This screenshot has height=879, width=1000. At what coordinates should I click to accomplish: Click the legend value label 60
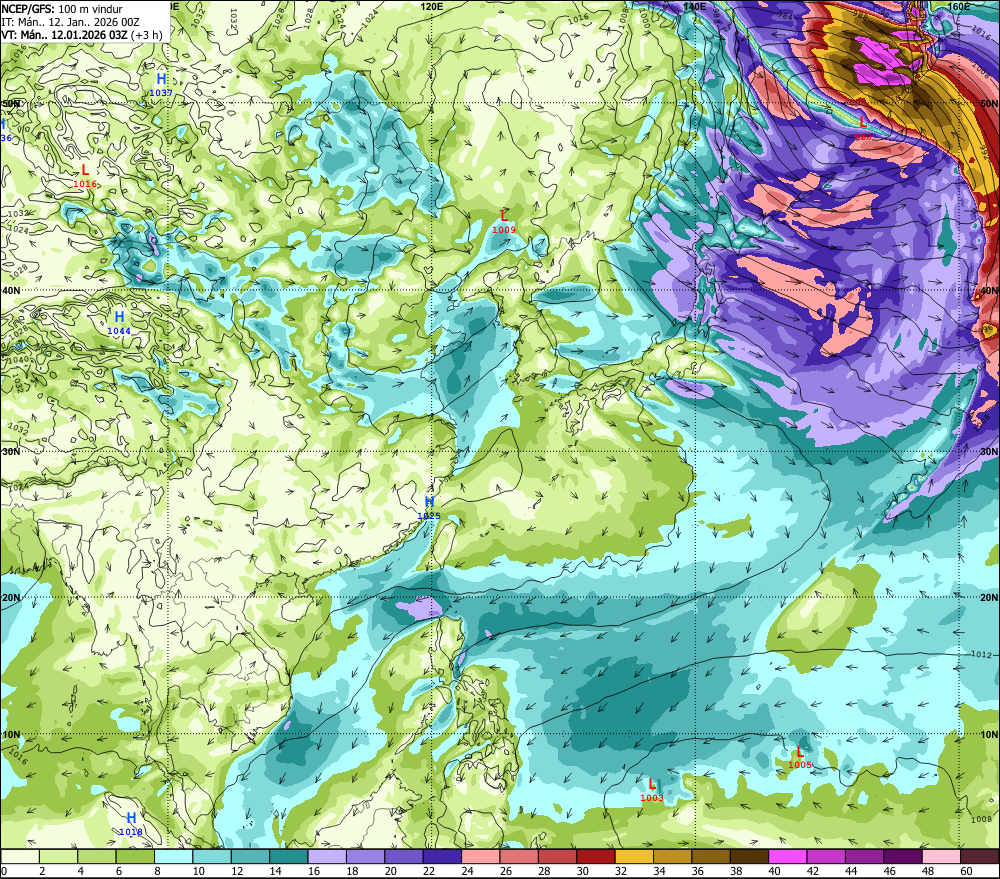966,871
